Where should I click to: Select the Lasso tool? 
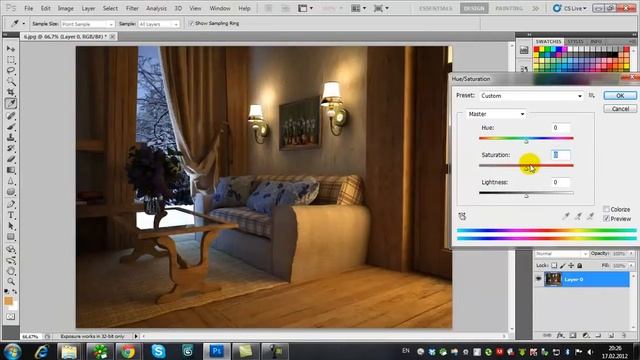(x=11, y=70)
